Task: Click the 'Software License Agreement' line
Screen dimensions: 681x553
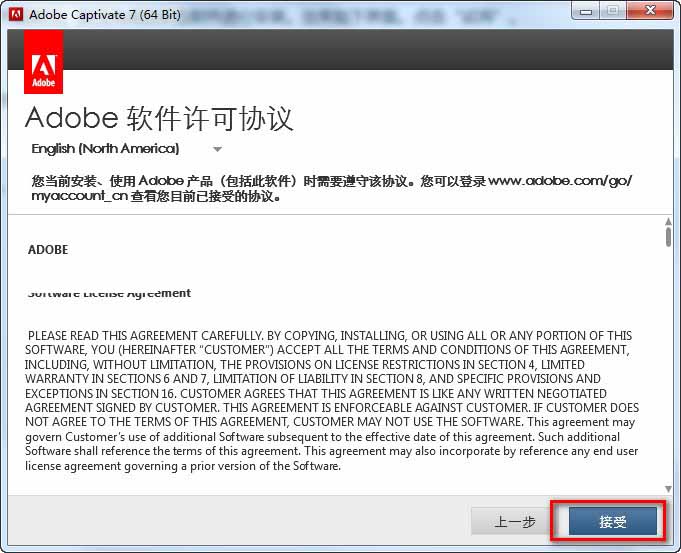Action: [x=109, y=293]
